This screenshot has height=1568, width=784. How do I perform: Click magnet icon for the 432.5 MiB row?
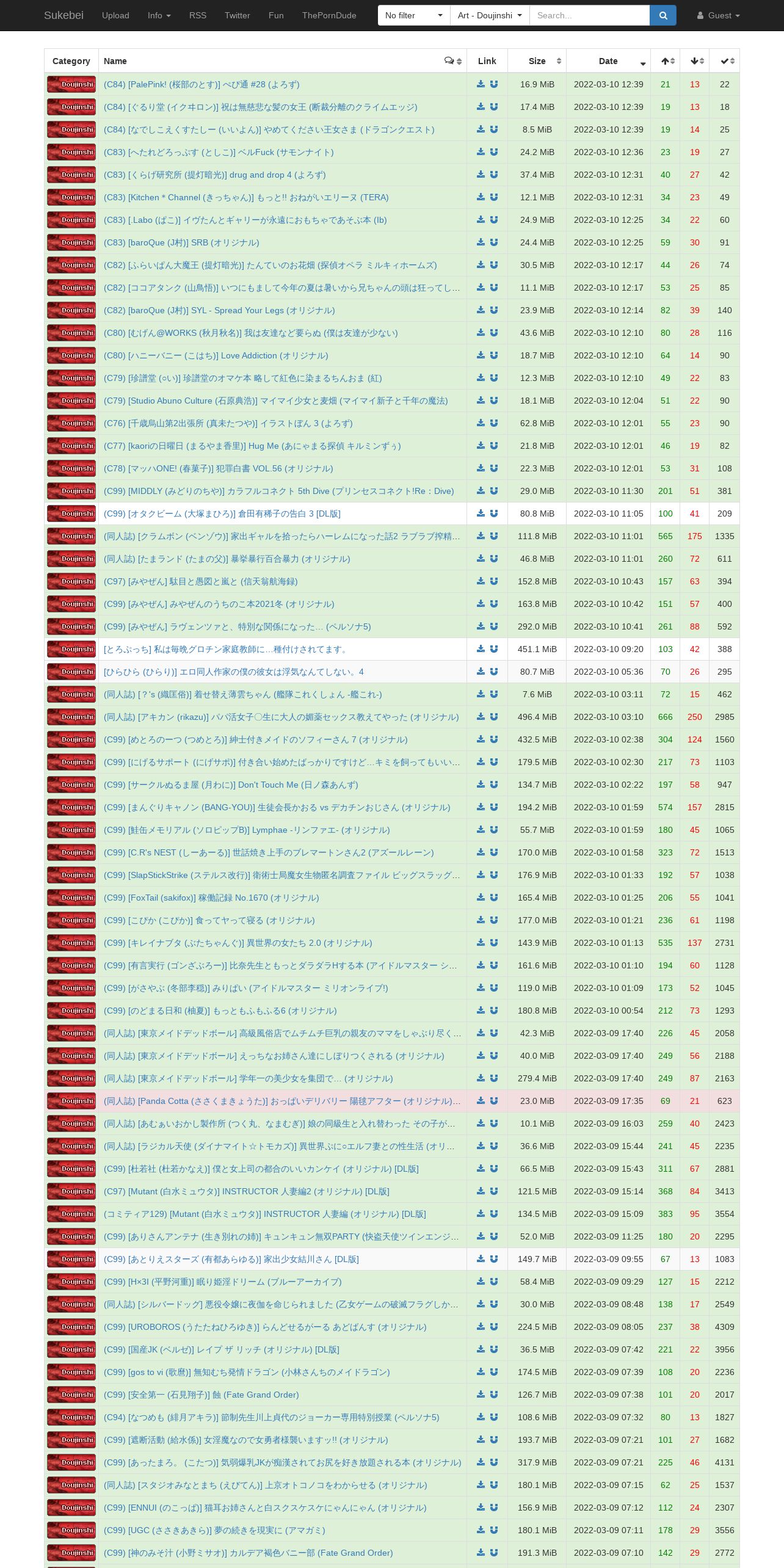click(494, 739)
